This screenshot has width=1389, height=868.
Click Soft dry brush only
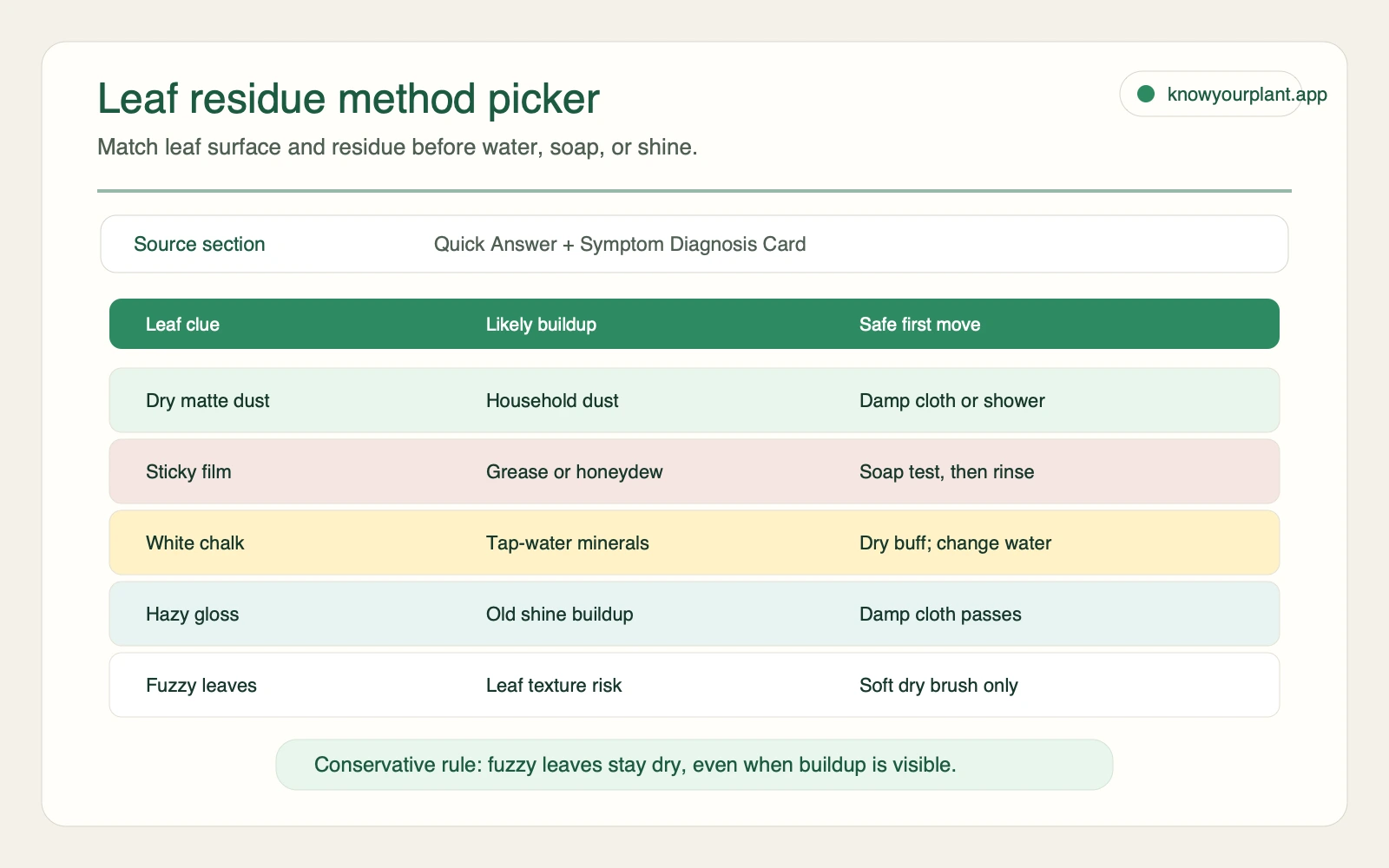point(938,686)
